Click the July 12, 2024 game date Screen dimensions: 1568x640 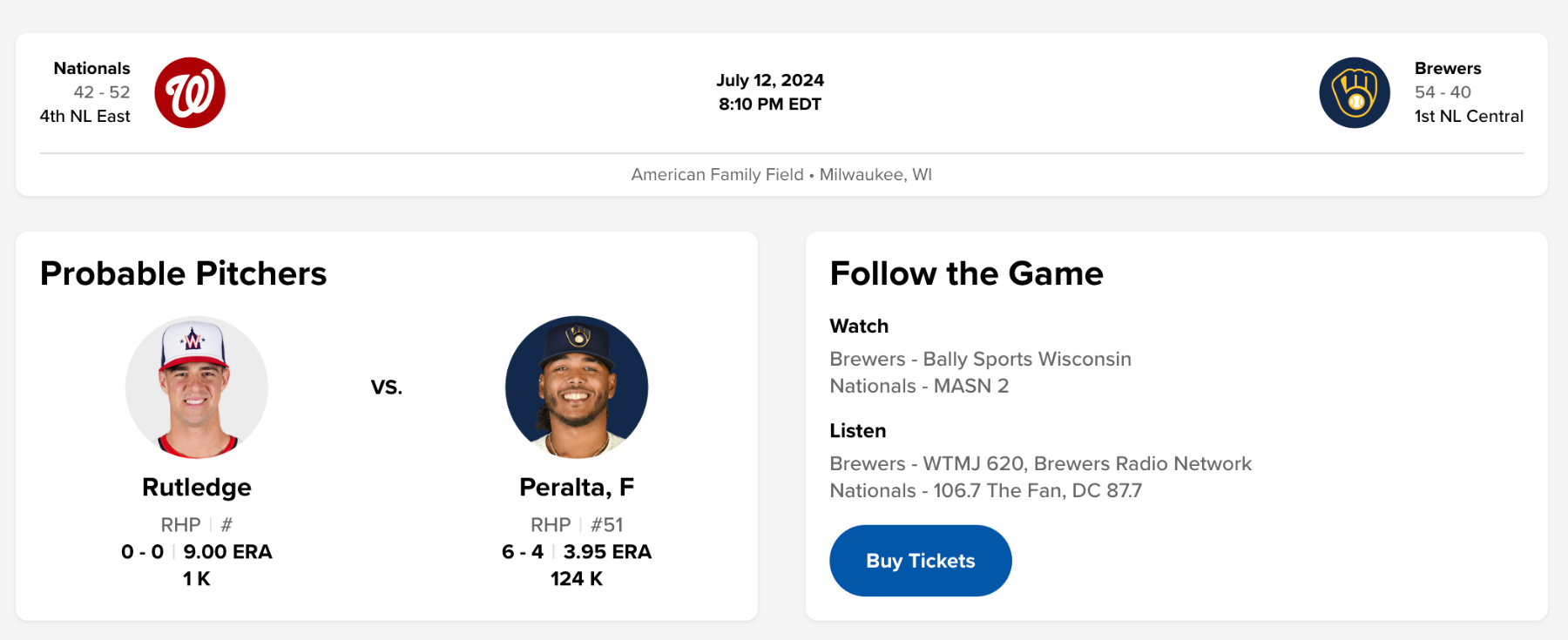[770, 80]
